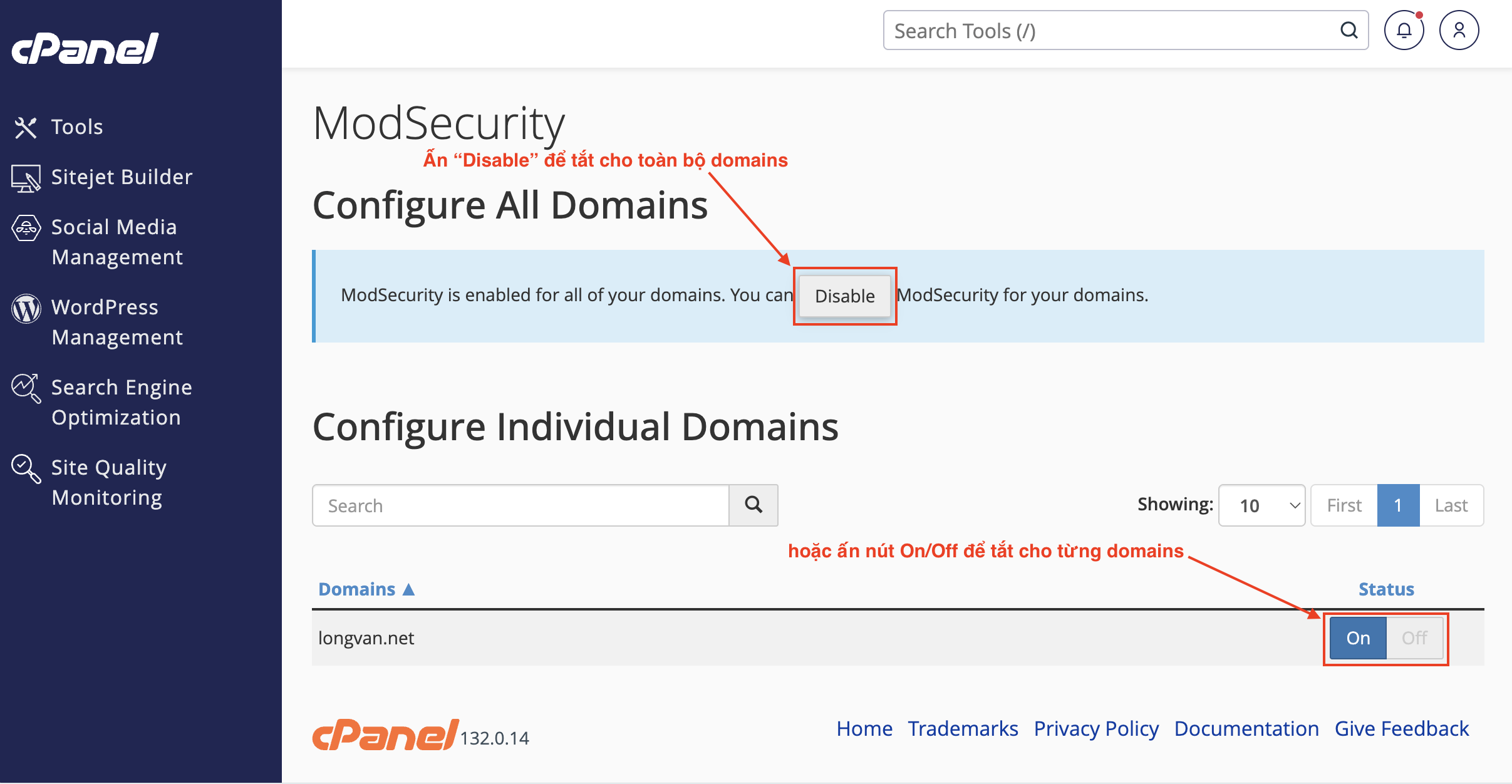The image size is (1512, 784).
Task: Open Tools via its wrench icon
Action: pyautogui.click(x=26, y=128)
